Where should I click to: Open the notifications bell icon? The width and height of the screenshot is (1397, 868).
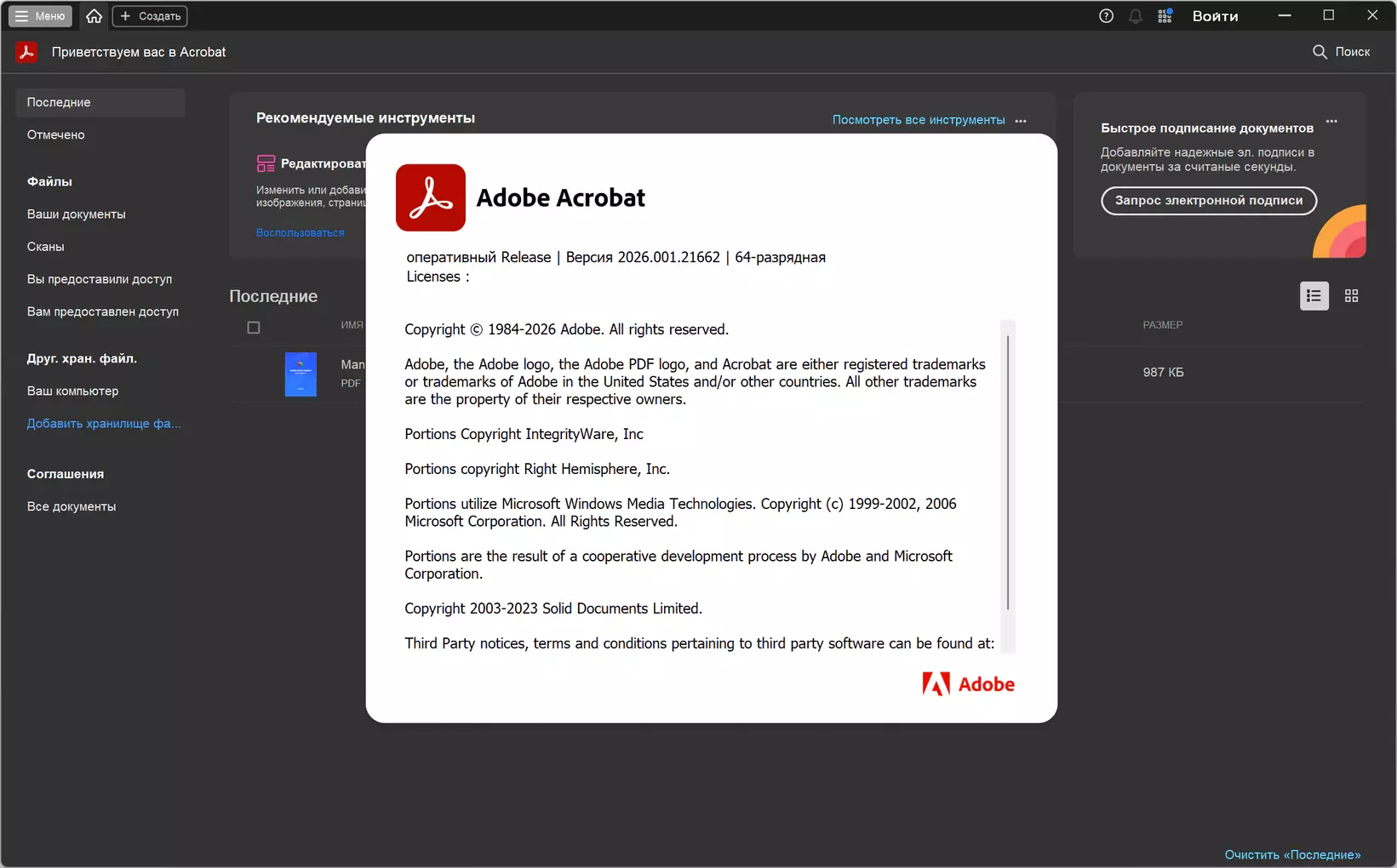point(1136,16)
